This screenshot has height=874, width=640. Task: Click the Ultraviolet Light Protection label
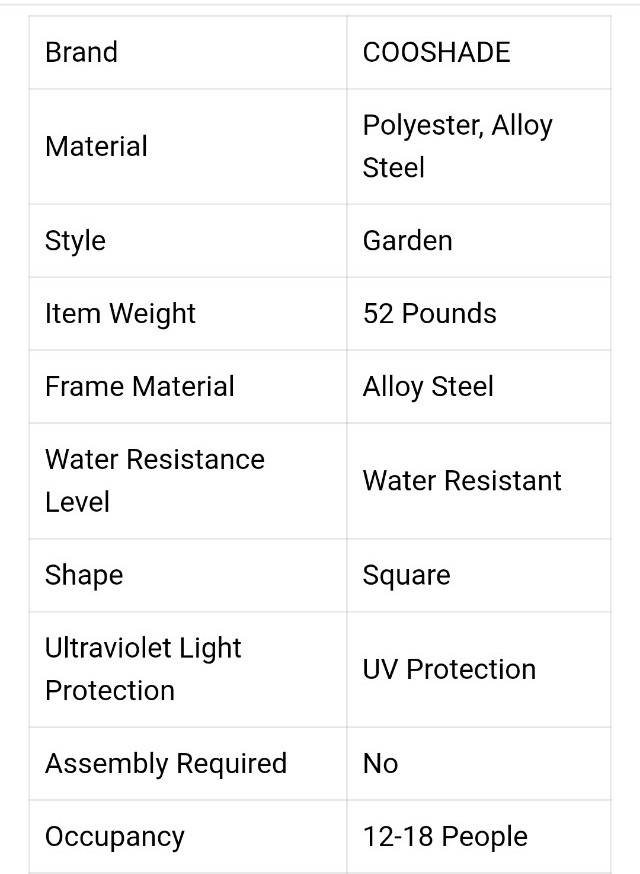coord(143,669)
